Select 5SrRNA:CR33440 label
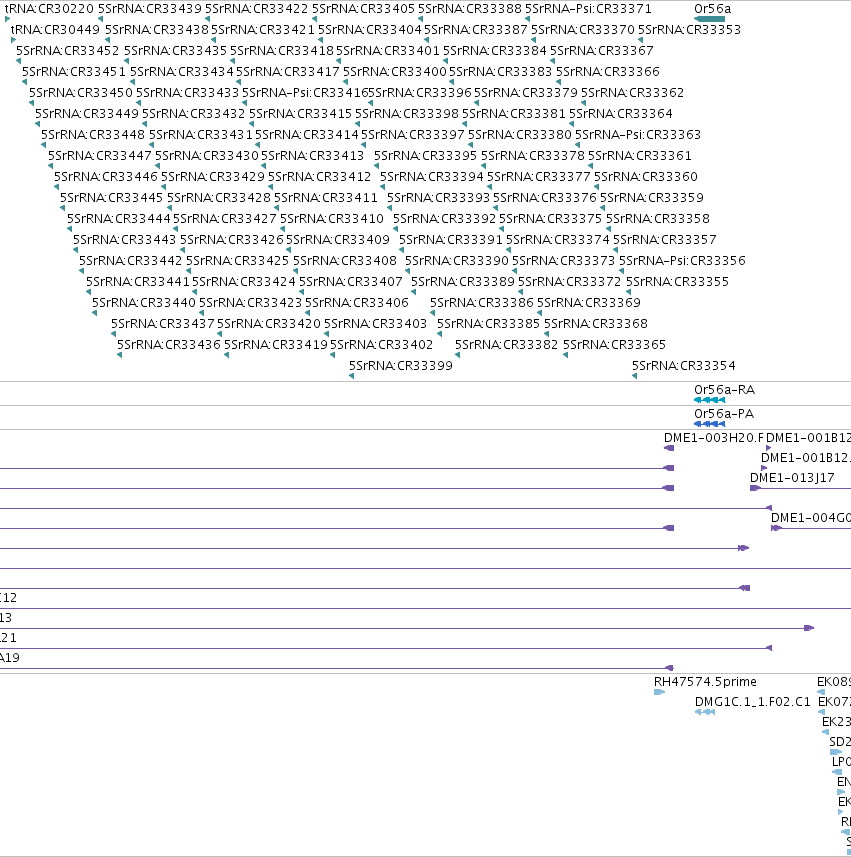Screen dimensions: 851x857 tap(144, 303)
